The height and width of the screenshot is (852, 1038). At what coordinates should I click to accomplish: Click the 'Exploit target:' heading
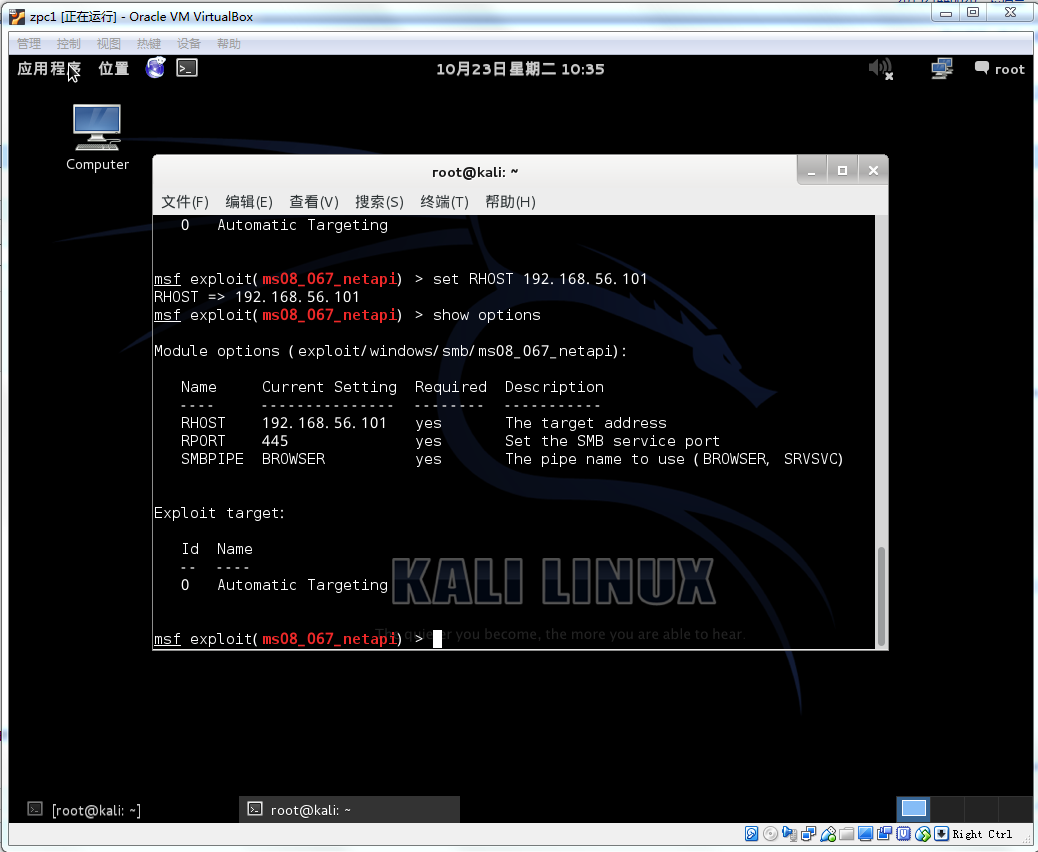click(219, 513)
